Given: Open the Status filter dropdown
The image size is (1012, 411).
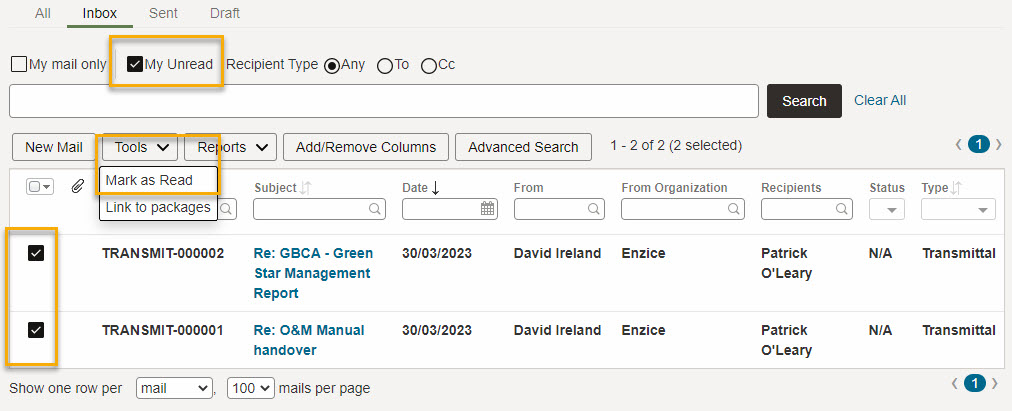Looking at the screenshot, I should pos(887,209).
